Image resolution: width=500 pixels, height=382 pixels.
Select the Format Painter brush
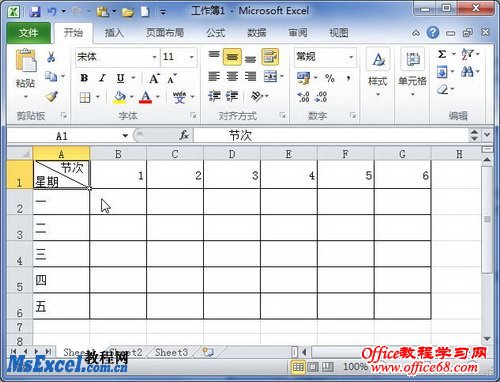coord(52,97)
